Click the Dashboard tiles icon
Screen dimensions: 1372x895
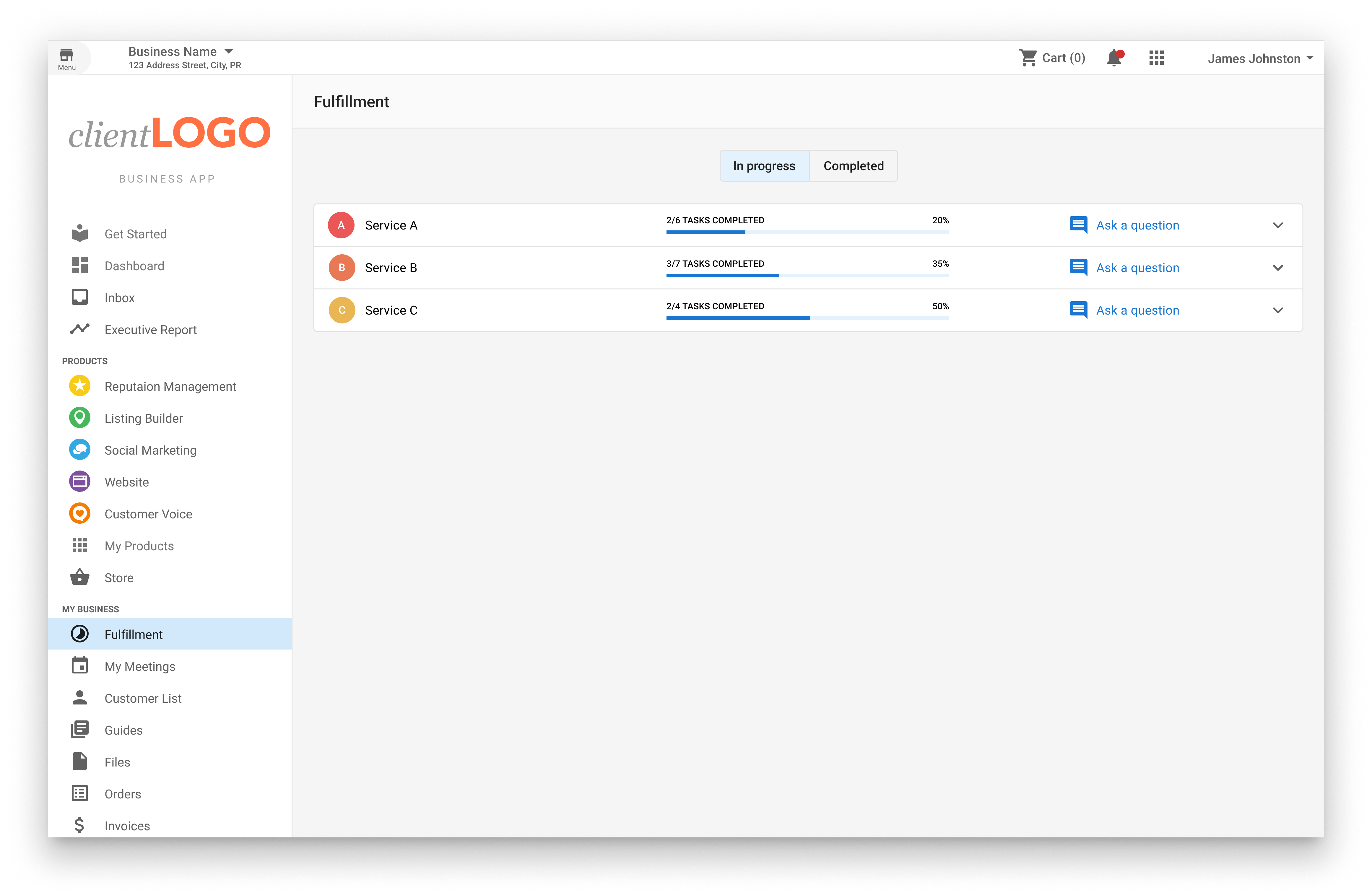click(x=79, y=265)
